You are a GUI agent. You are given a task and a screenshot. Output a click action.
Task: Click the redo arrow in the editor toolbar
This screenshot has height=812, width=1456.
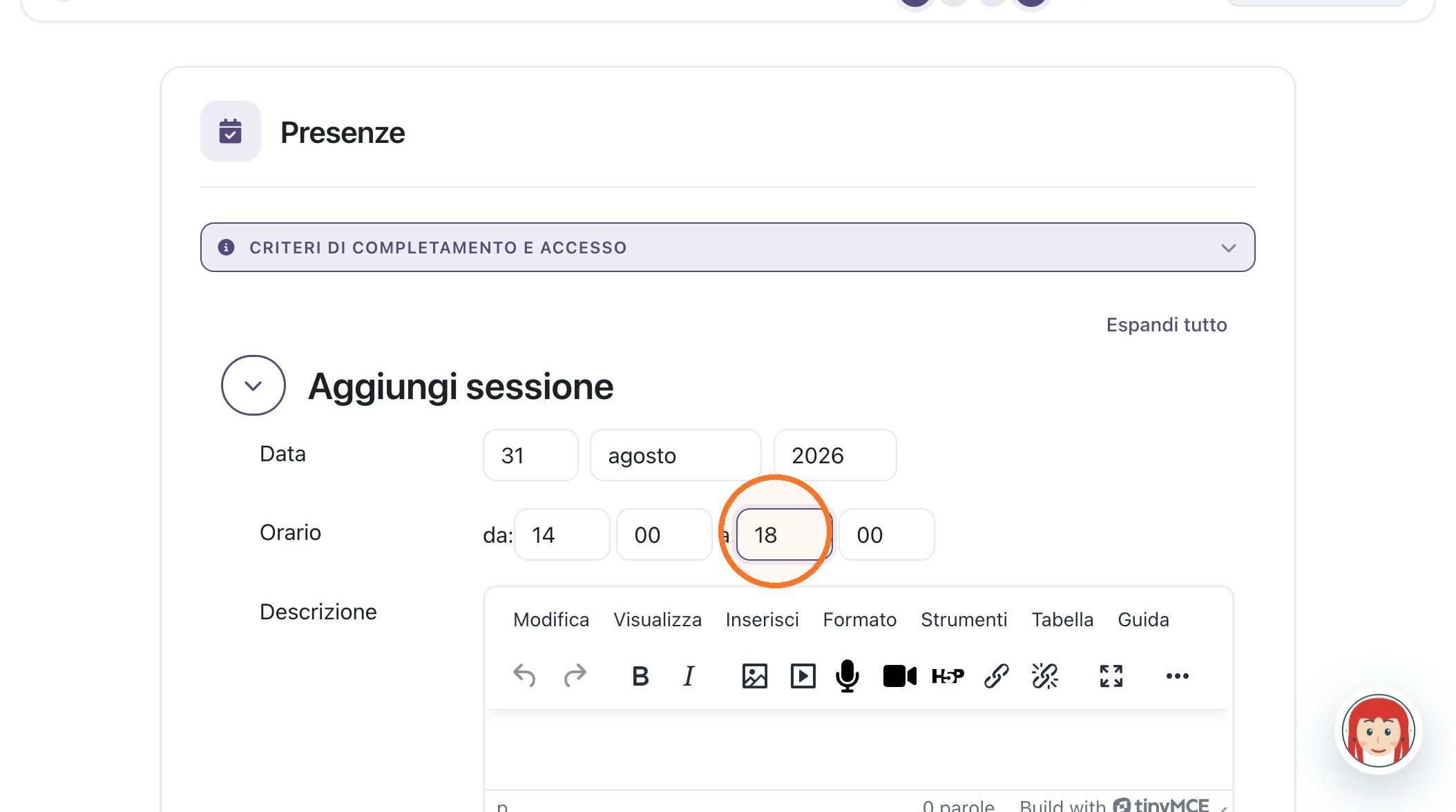pos(575,675)
